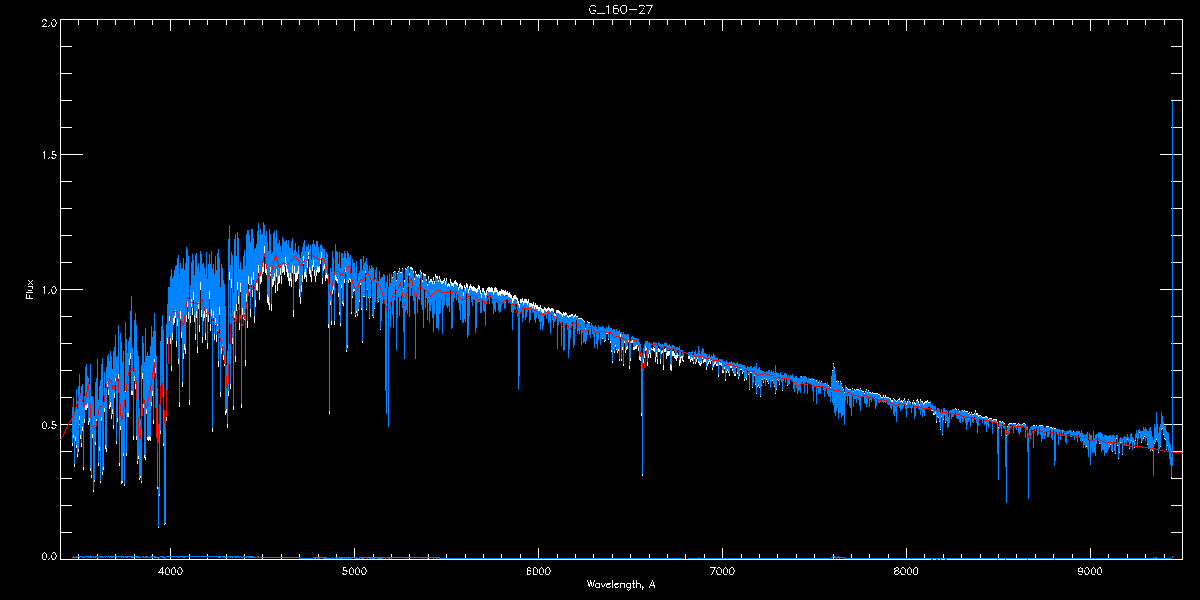The width and height of the screenshot is (1200, 600).
Task: Click the Flux y-axis label
Action: pyautogui.click(x=30, y=290)
